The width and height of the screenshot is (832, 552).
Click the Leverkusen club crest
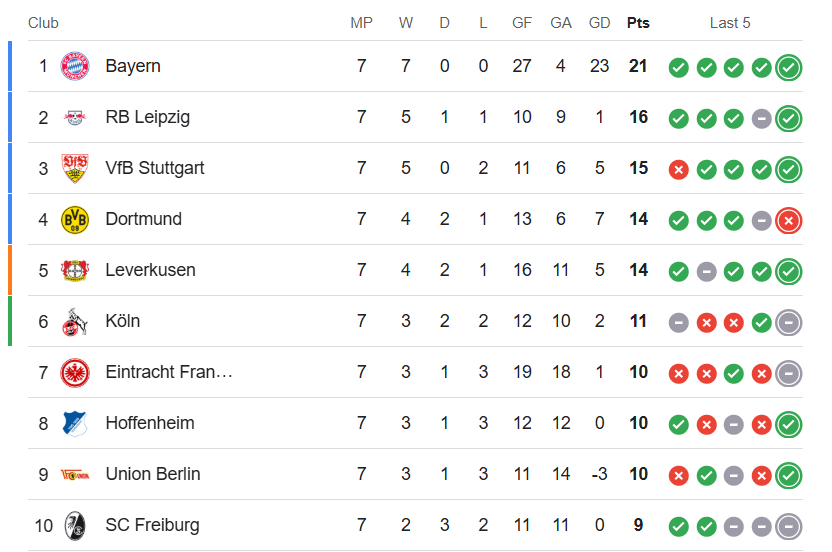[x=75, y=270]
